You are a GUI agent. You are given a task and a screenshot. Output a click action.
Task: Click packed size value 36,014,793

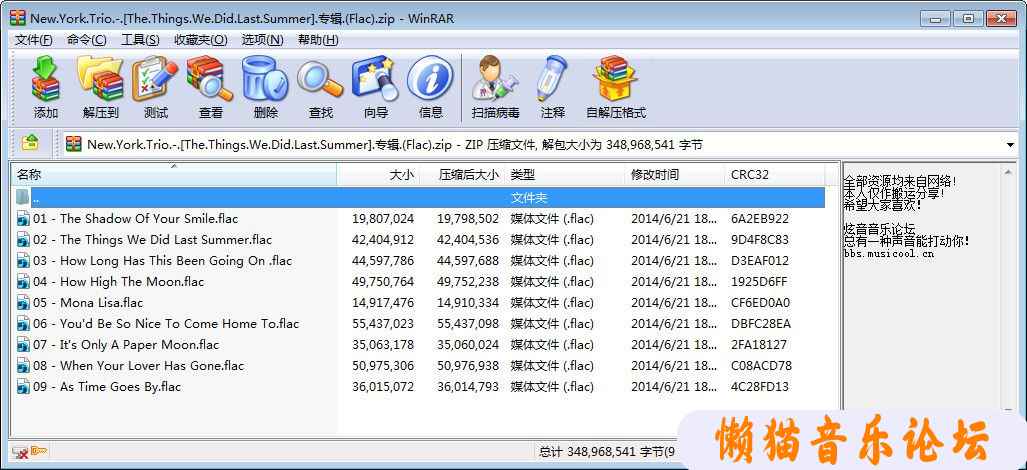click(468, 386)
